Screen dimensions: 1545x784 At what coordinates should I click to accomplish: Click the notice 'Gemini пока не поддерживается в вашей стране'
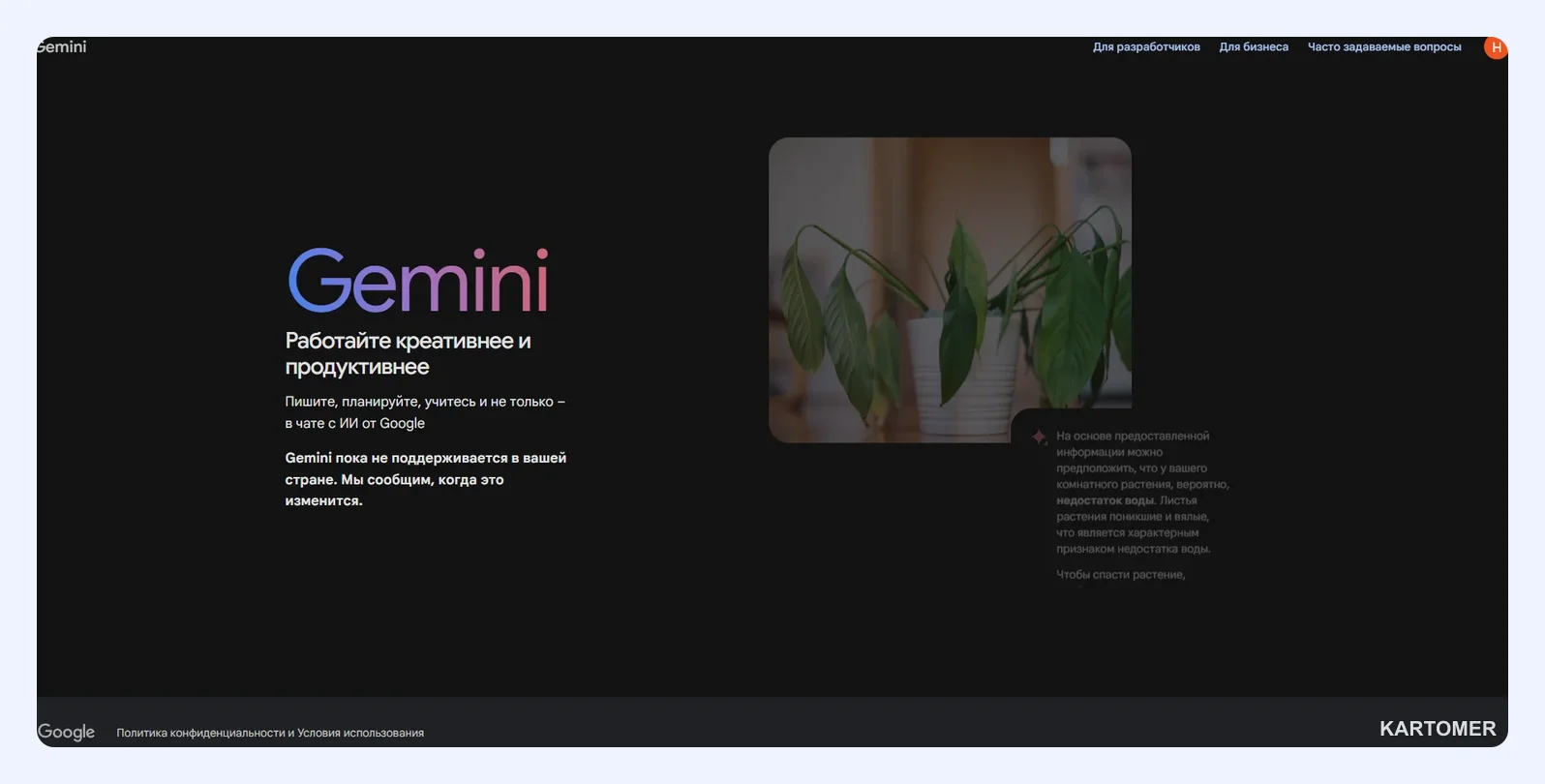[x=425, y=468]
